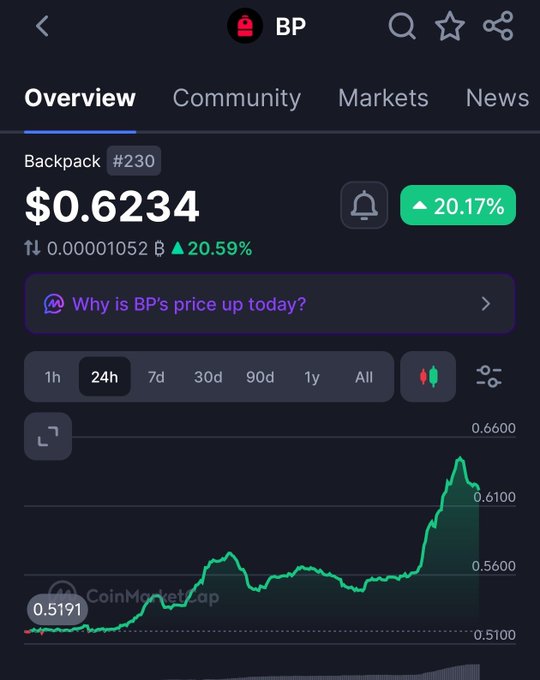Switch to the News tab

click(x=497, y=98)
